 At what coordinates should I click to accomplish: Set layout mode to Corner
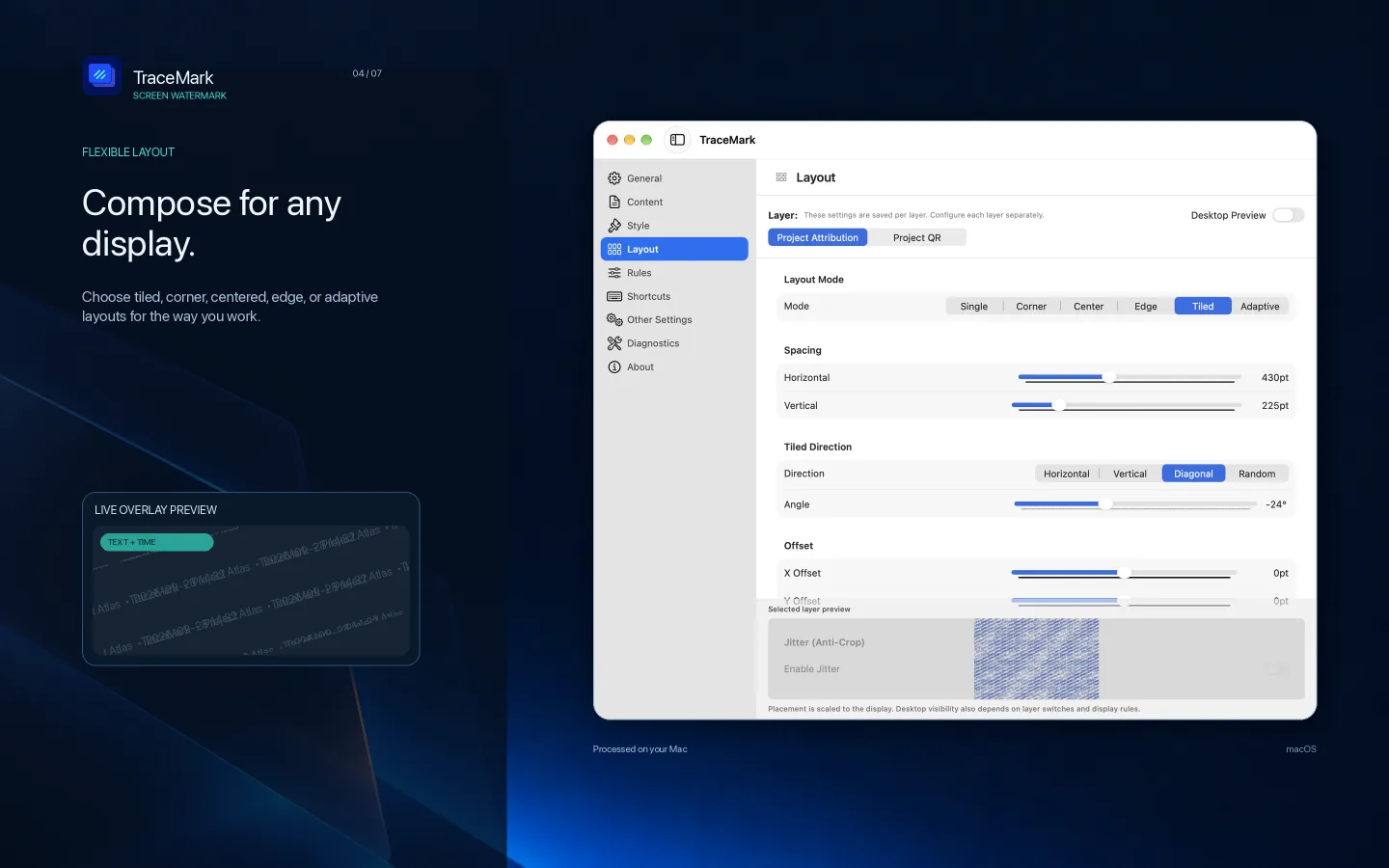coord(1031,306)
